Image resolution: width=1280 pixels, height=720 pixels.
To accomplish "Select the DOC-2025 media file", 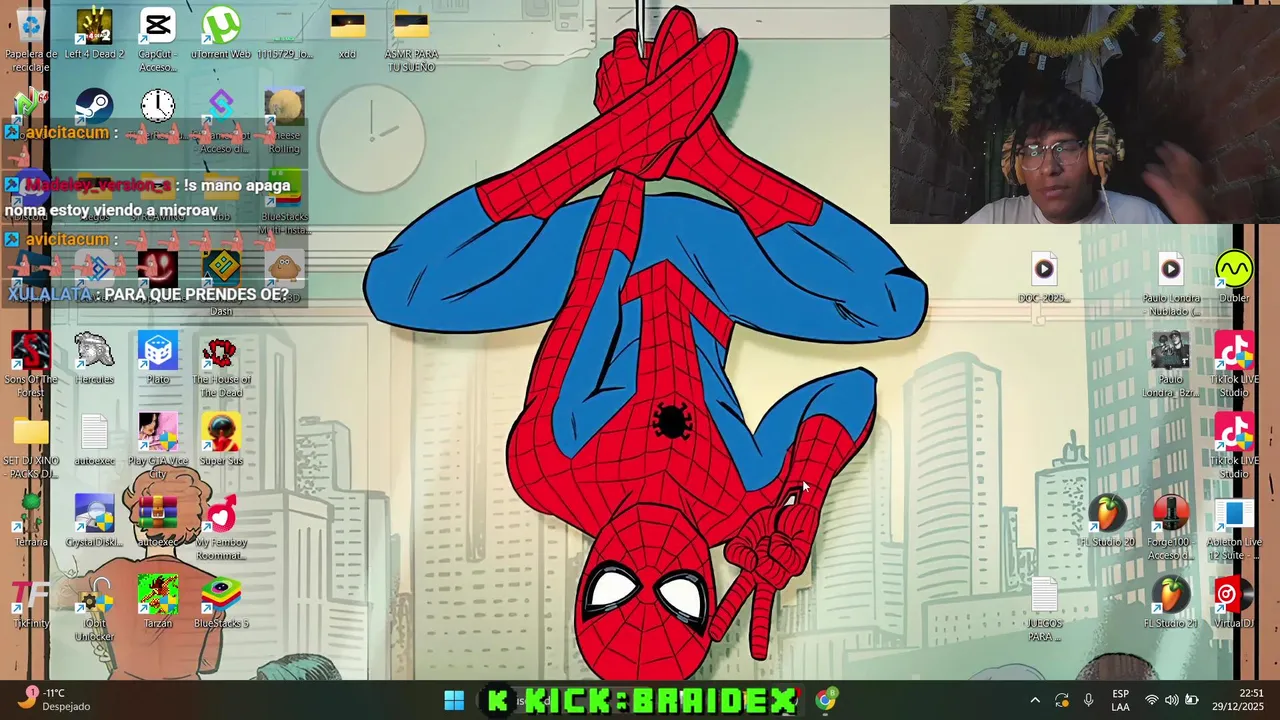I will click(1044, 269).
